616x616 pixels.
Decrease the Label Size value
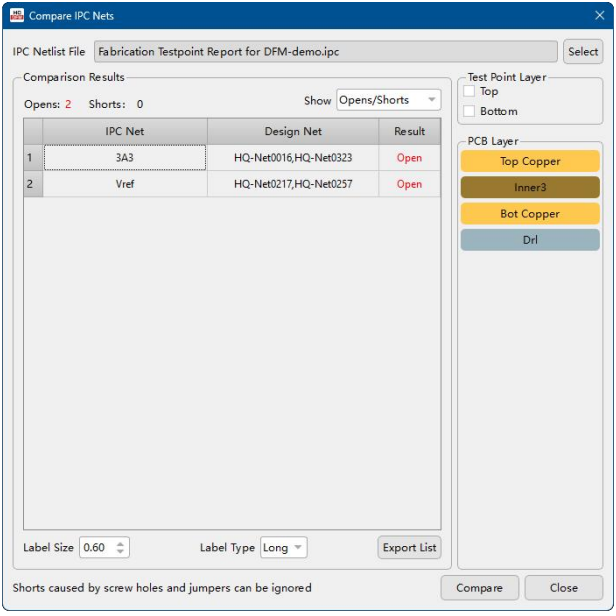click(121, 552)
